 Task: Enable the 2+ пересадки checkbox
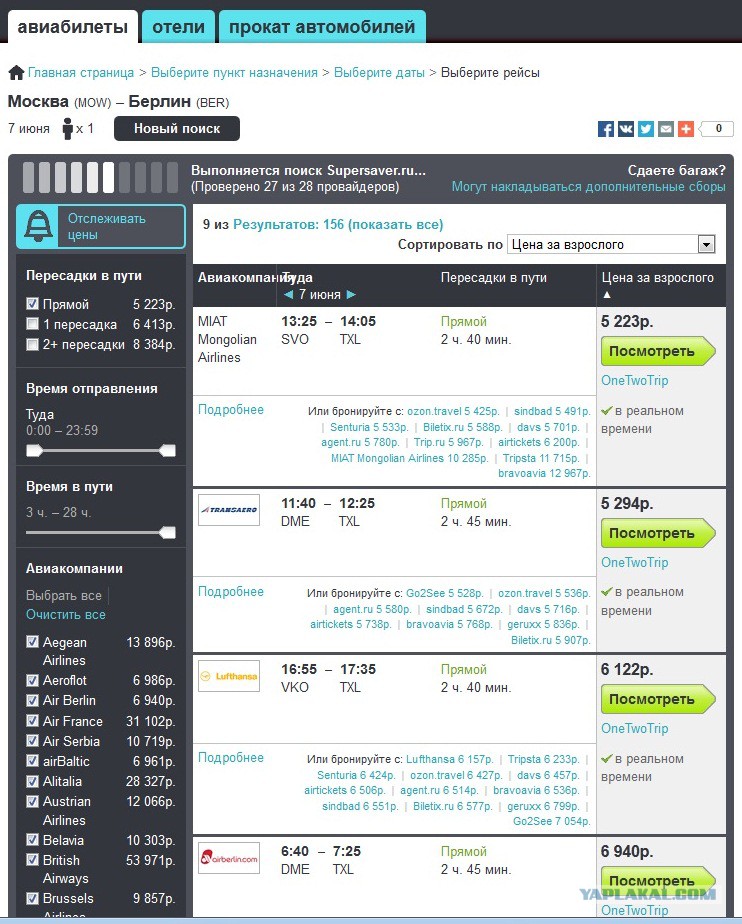pos(33,344)
